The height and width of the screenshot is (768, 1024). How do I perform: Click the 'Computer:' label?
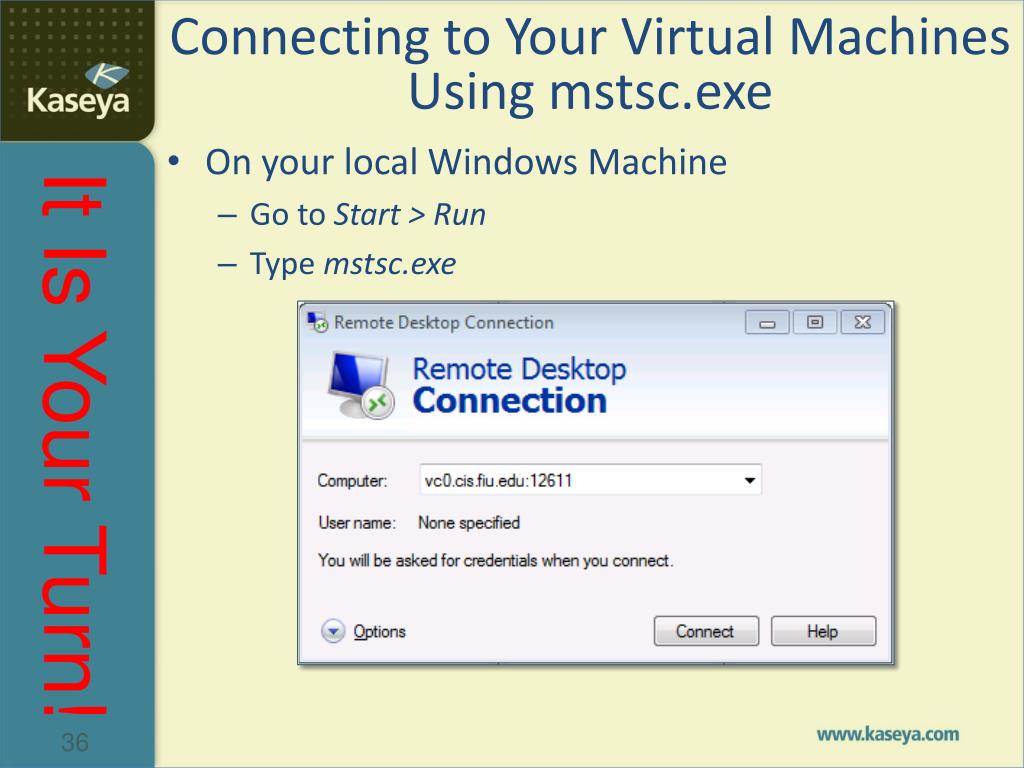[x=352, y=481]
